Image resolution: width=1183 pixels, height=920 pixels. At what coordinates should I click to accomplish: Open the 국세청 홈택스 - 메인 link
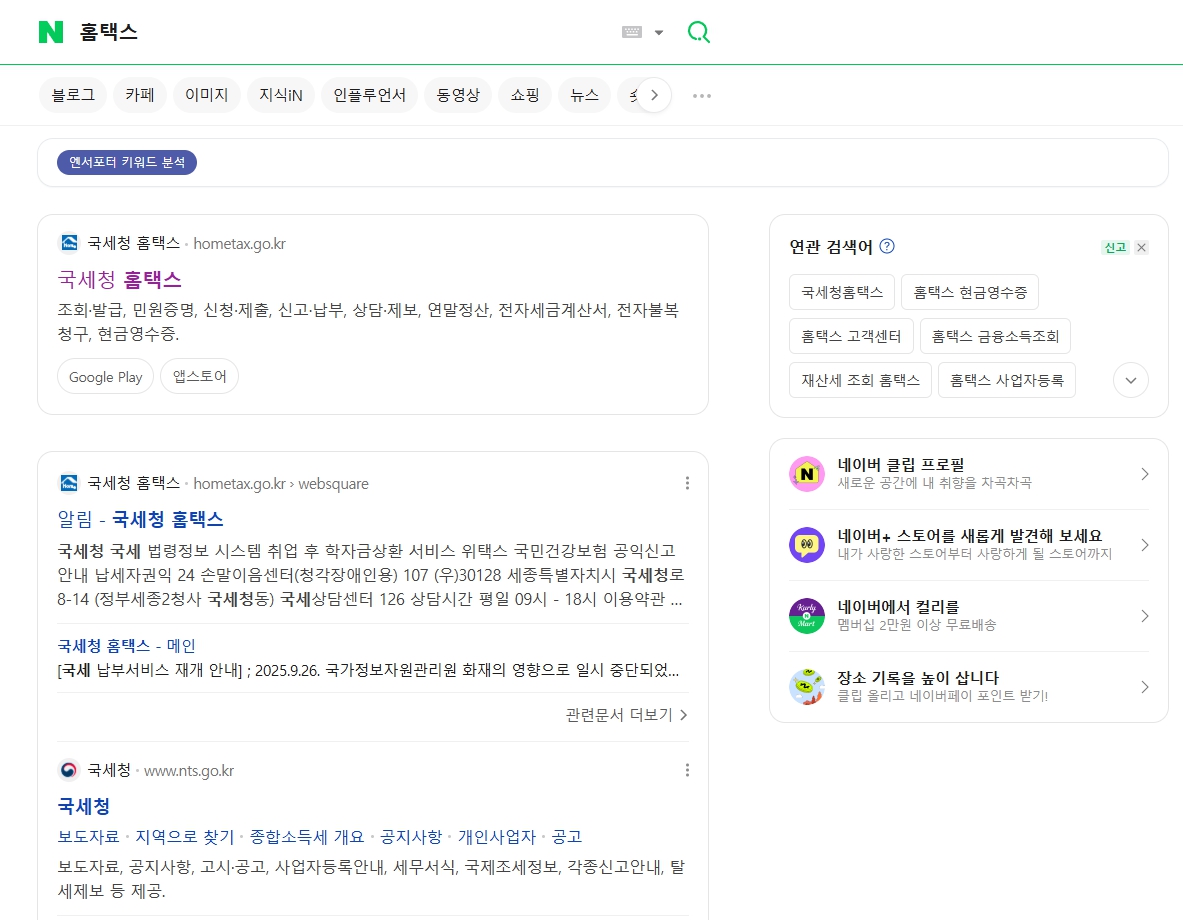point(126,646)
